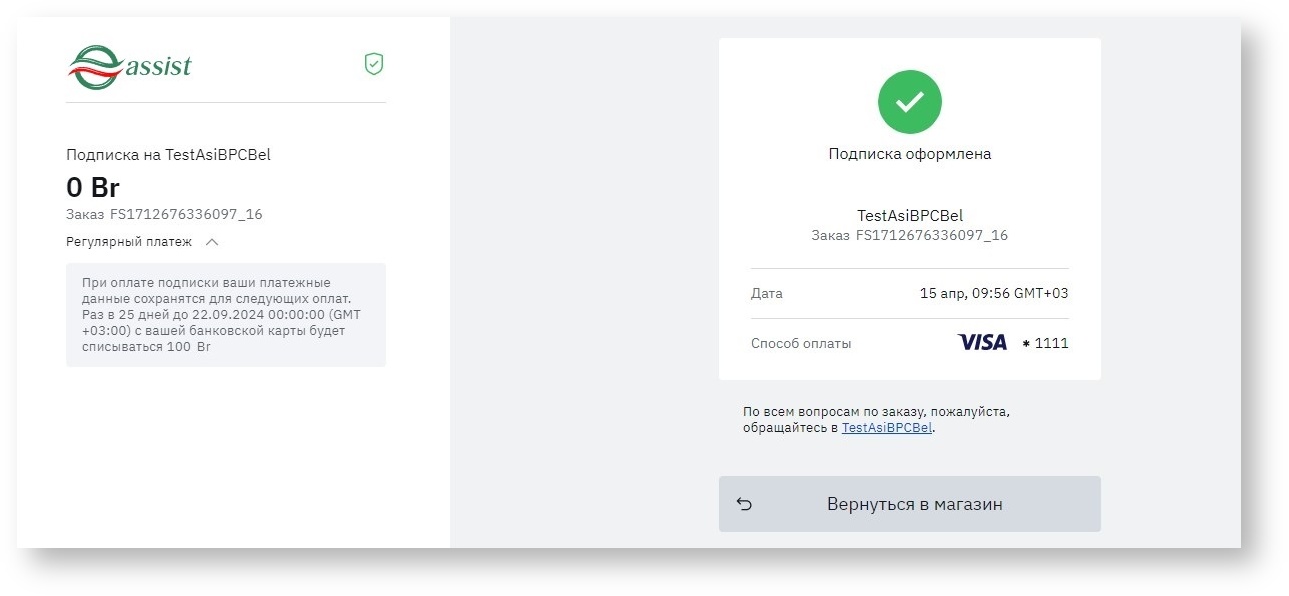The image size is (1289, 596).
Task: Select the order number in the receipt card
Action: [x=909, y=235]
